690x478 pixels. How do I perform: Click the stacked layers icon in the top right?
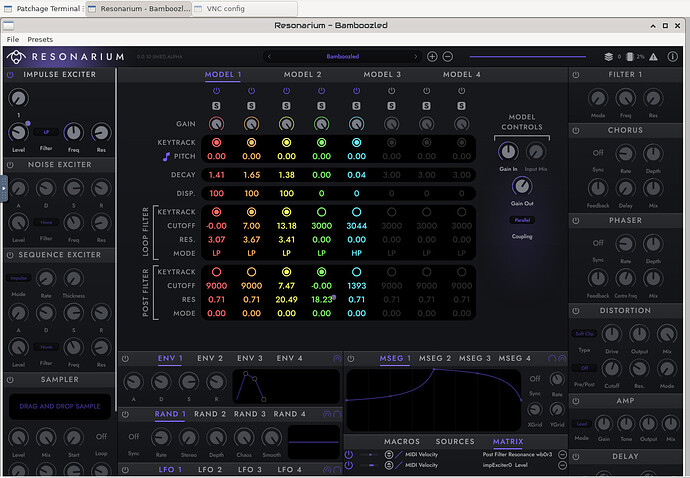point(608,57)
